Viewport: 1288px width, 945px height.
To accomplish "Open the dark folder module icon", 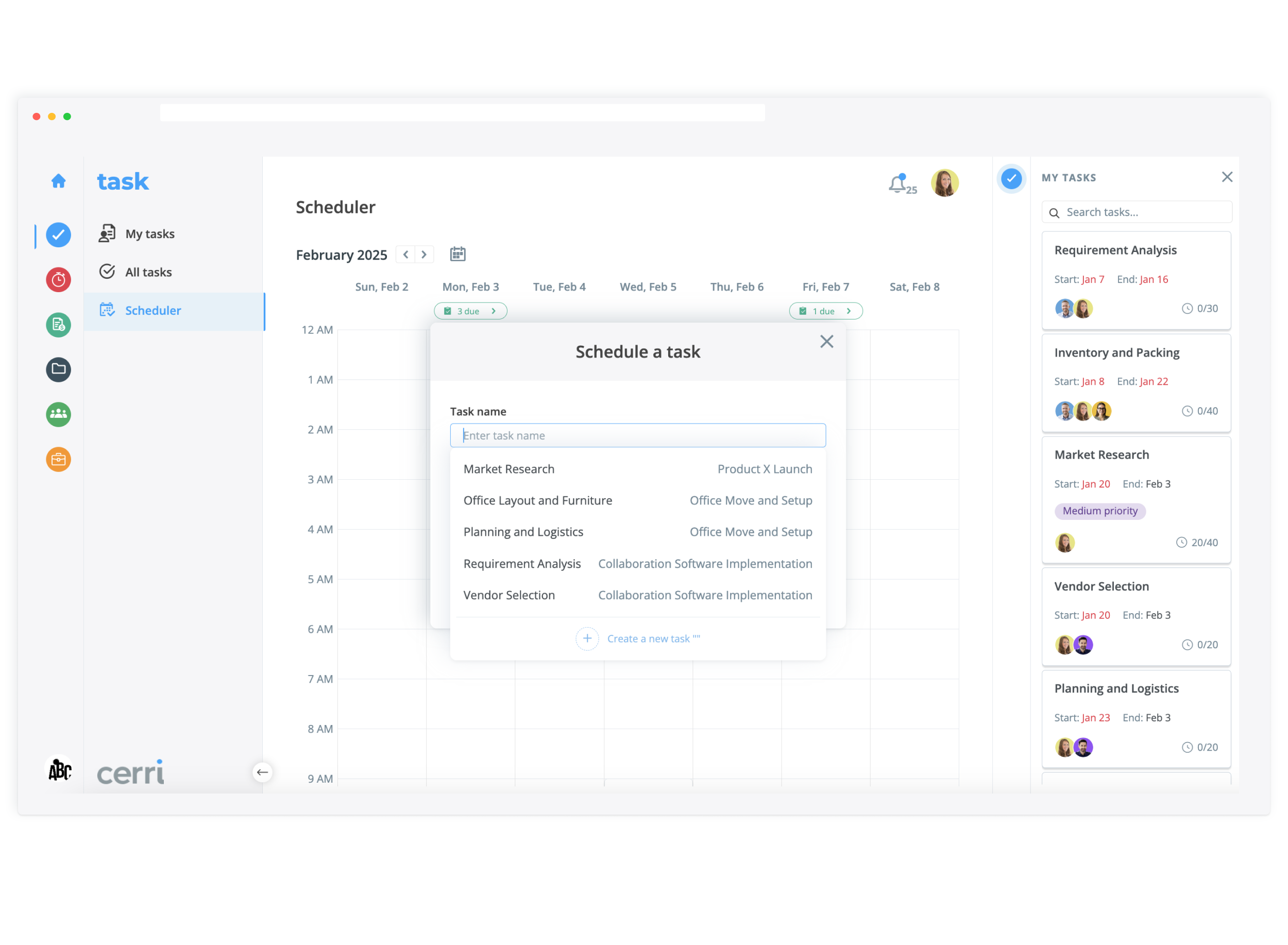I will point(58,369).
